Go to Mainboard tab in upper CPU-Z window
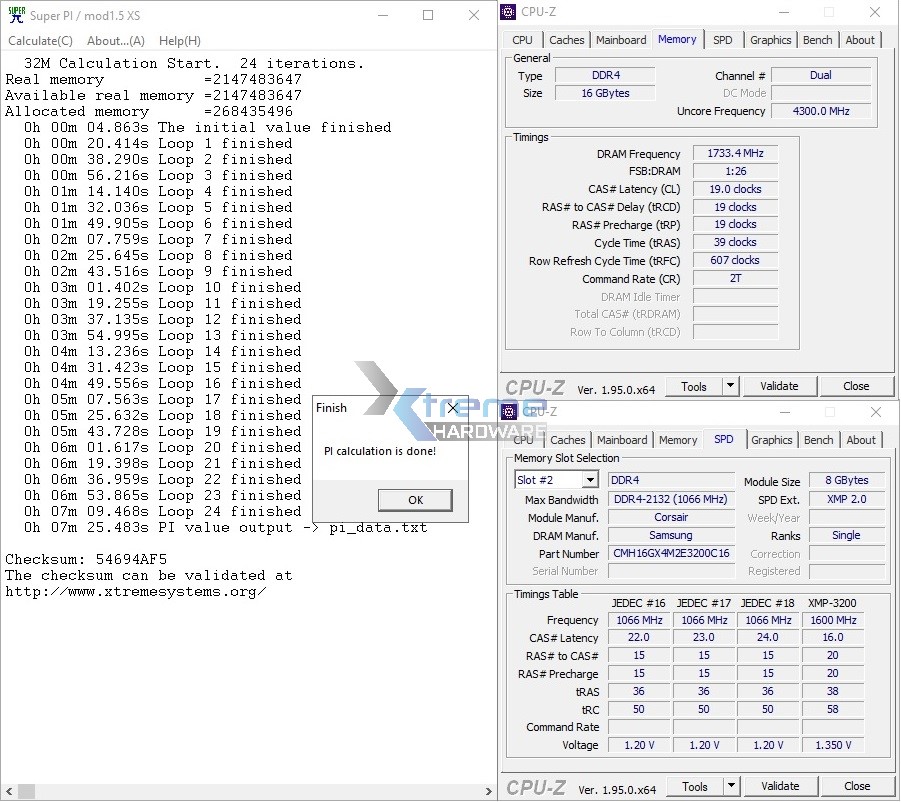The height and width of the screenshot is (802, 901). 621,40
